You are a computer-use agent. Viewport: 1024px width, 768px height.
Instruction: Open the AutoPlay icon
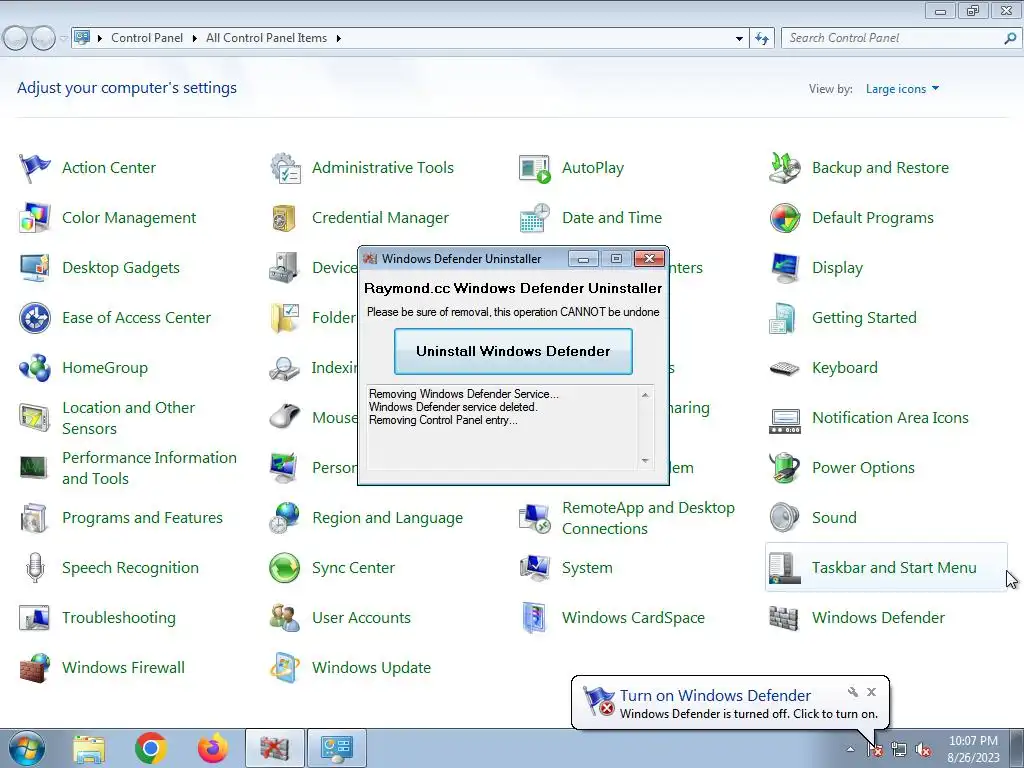click(535, 168)
